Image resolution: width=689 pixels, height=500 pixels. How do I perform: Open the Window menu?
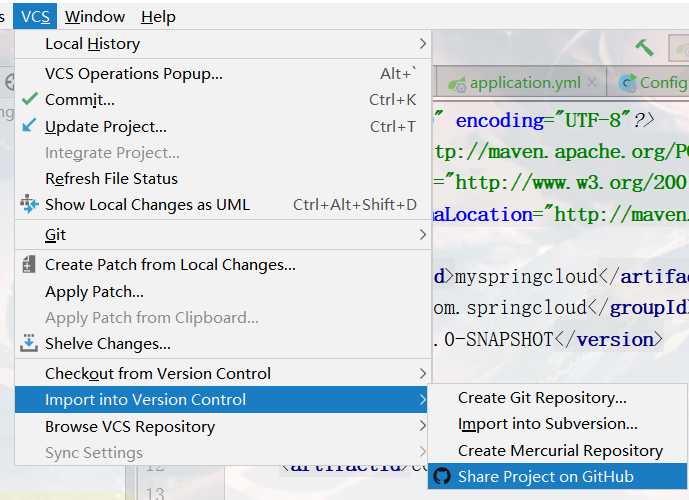point(95,16)
